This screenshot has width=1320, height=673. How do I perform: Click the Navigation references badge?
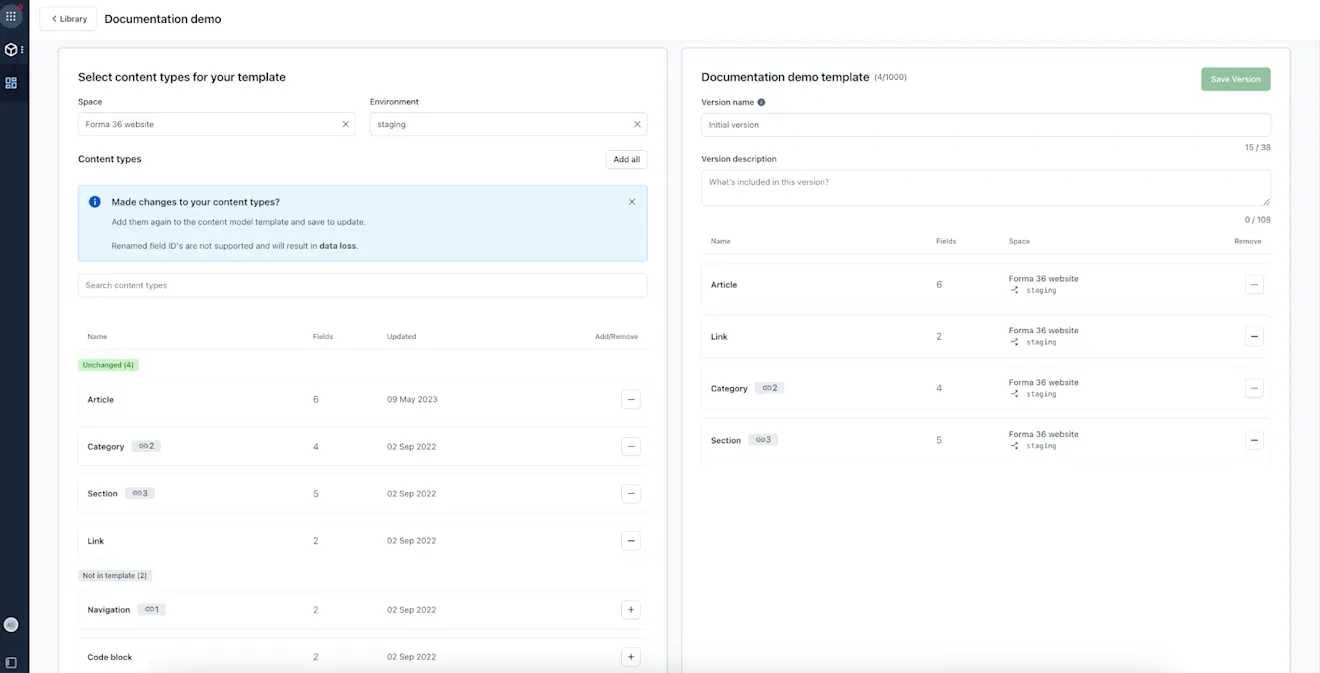click(151, 609)
